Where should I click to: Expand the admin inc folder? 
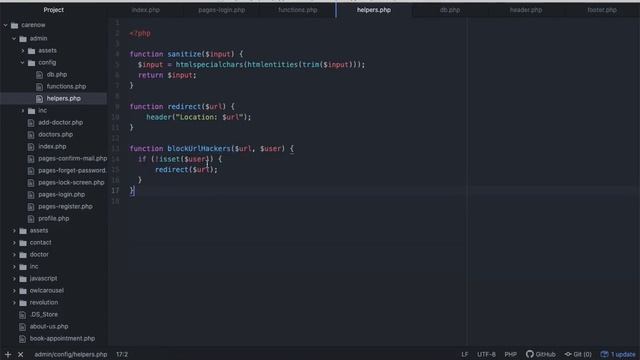tap(23, 111)
